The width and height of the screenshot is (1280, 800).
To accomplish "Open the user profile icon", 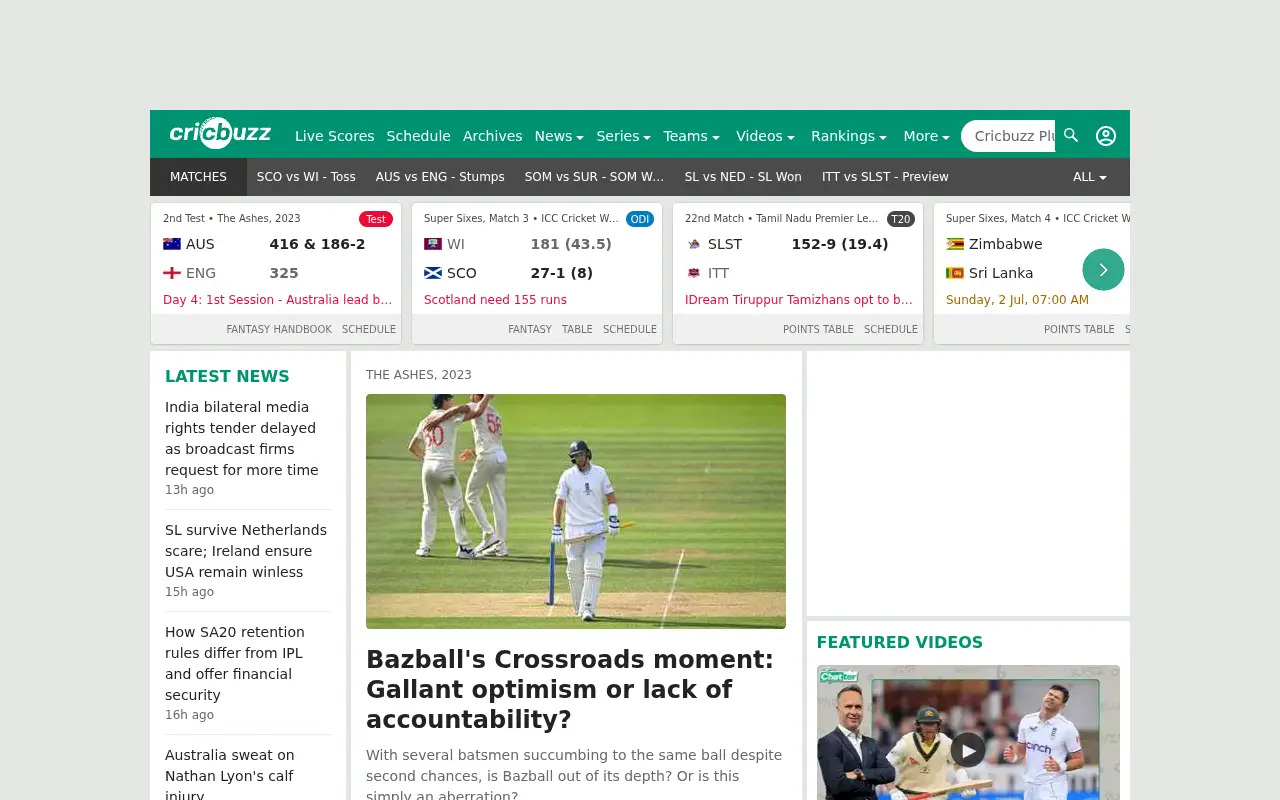I will tap(1106, 136).
